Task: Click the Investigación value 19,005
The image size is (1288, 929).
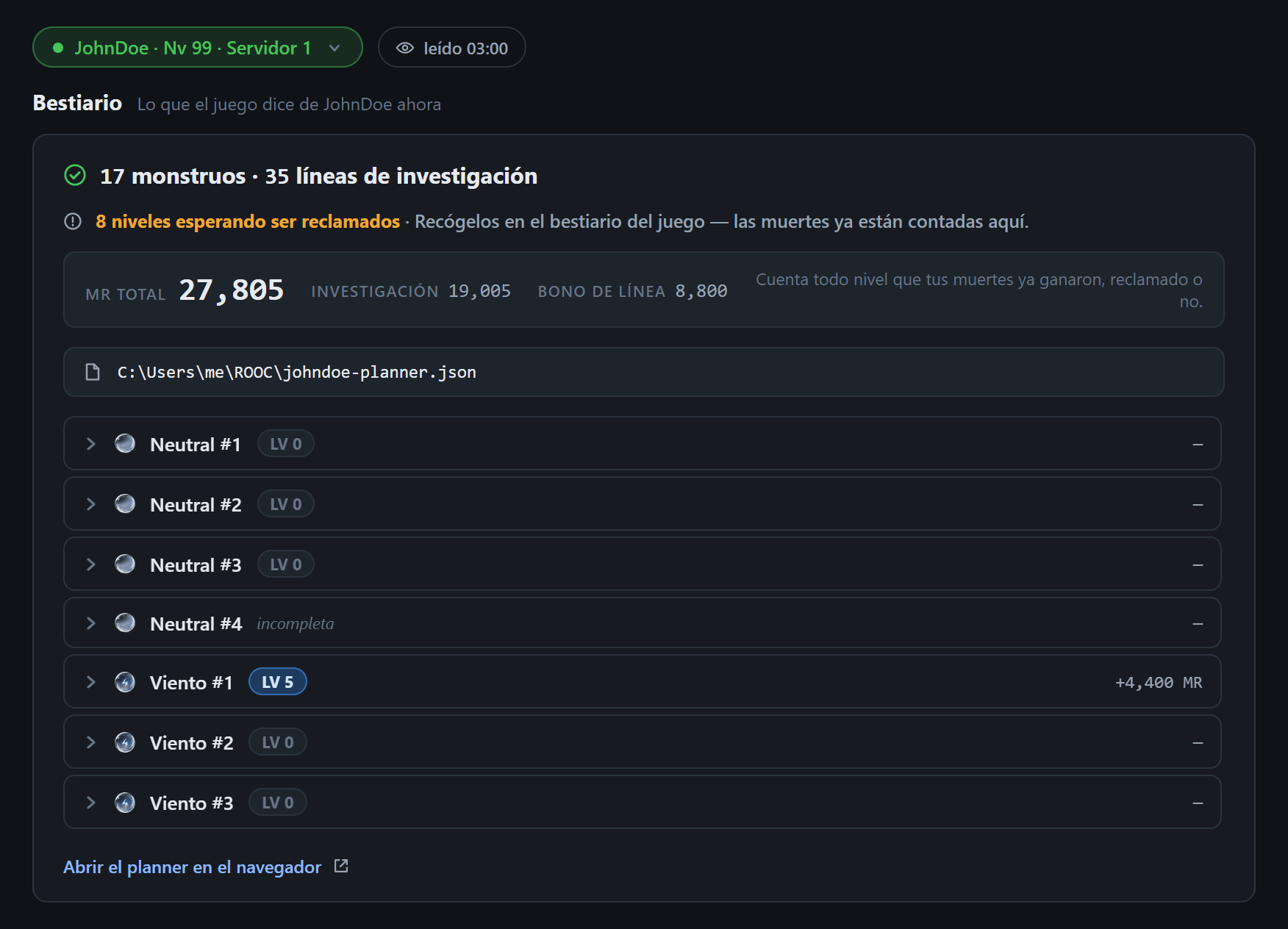Action: coord(479,292)
